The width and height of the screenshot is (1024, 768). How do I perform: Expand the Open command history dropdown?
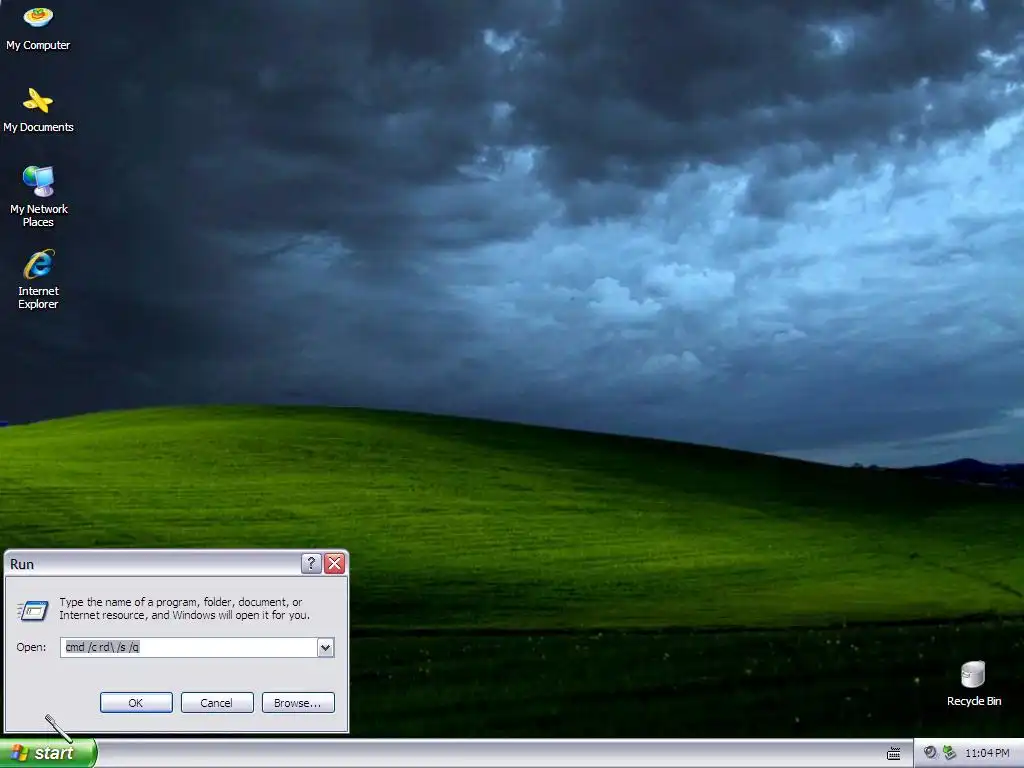point(325,647)
